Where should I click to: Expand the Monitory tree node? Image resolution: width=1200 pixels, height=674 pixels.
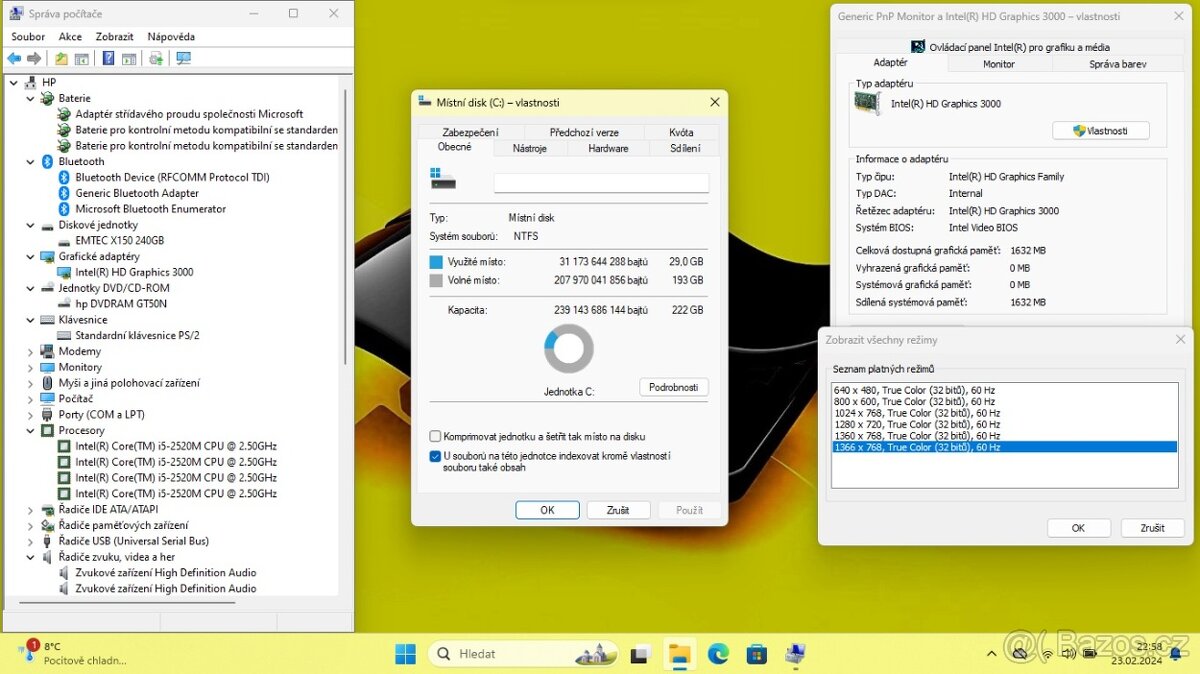(29, 367)
